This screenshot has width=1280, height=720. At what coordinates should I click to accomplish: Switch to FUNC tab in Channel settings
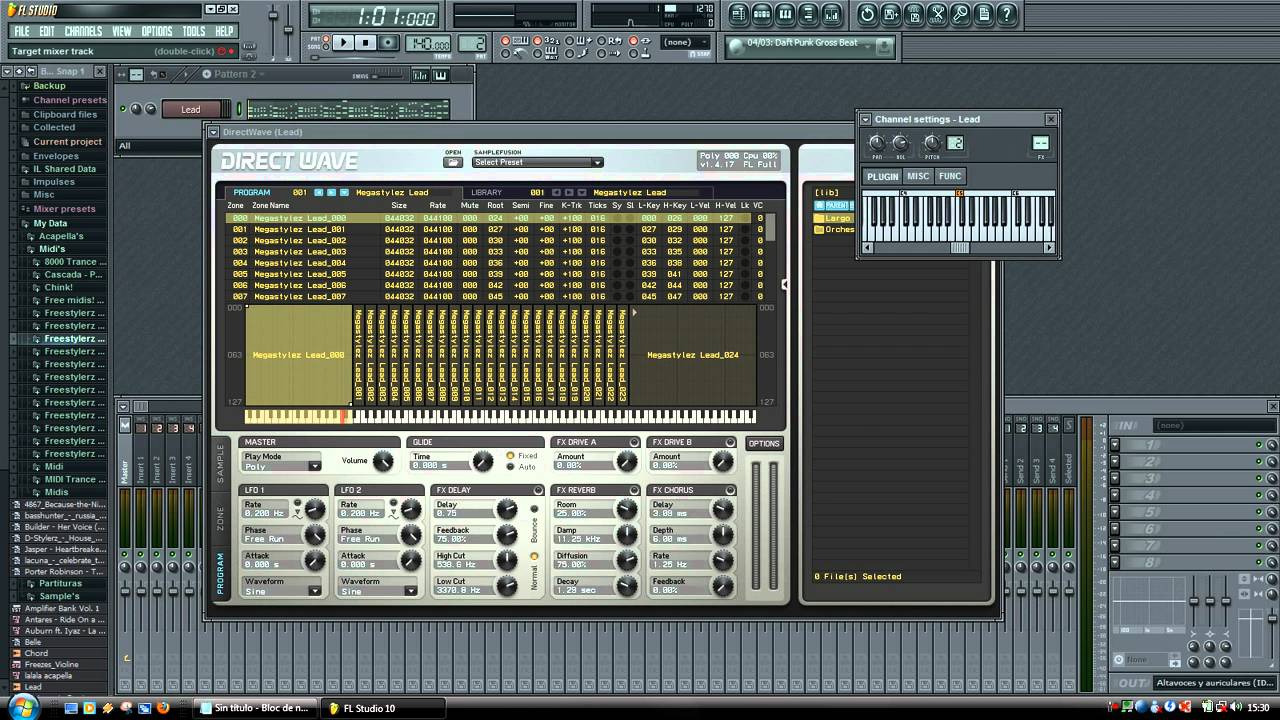pyautogui.click(x=950, y=176)
